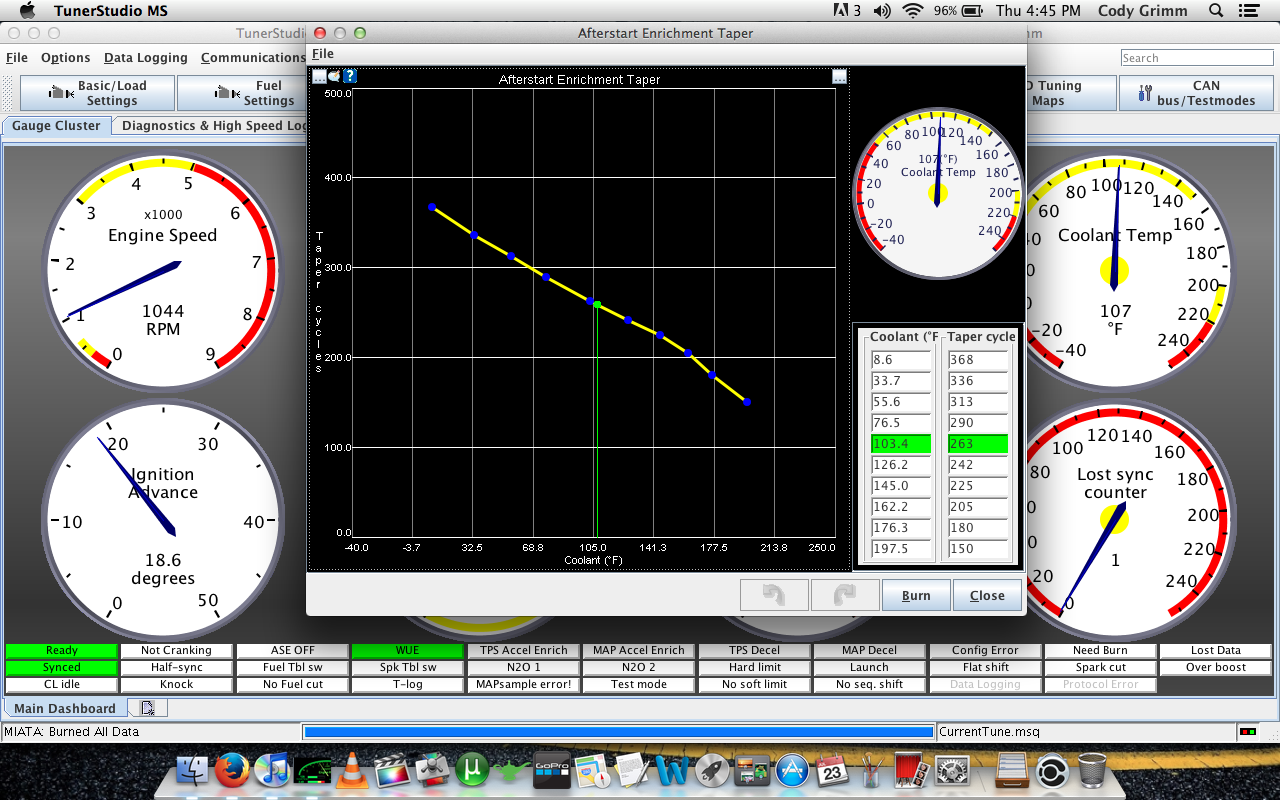Viewport: 1280px width, 800px height.
Task: Open Firefox from the dock
Action: click(232, 771)
